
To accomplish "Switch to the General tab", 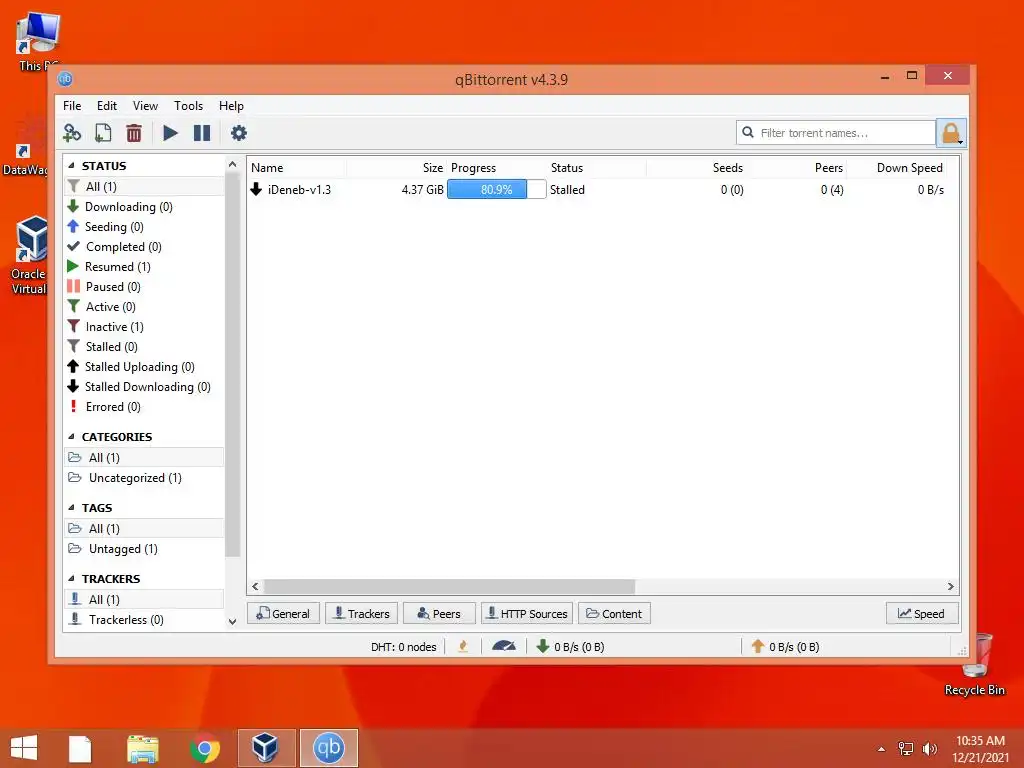I will [x=283, y=614].
